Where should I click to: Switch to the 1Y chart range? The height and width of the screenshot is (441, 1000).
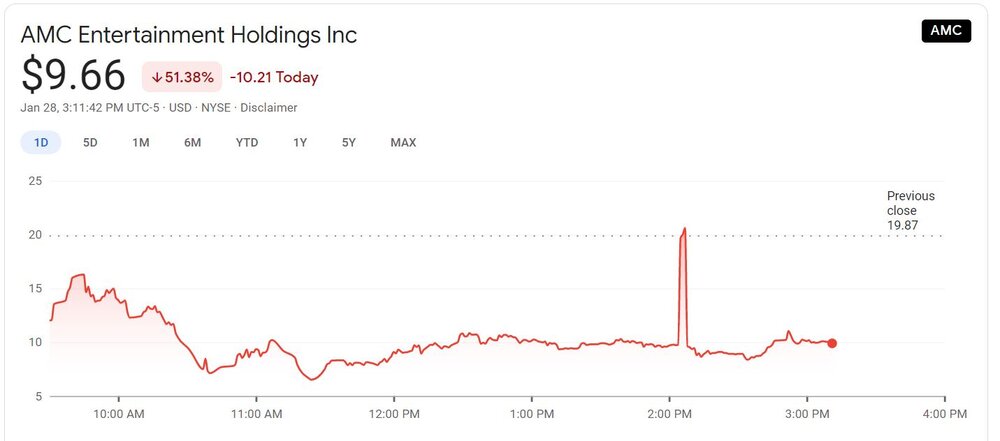[299, 142]
